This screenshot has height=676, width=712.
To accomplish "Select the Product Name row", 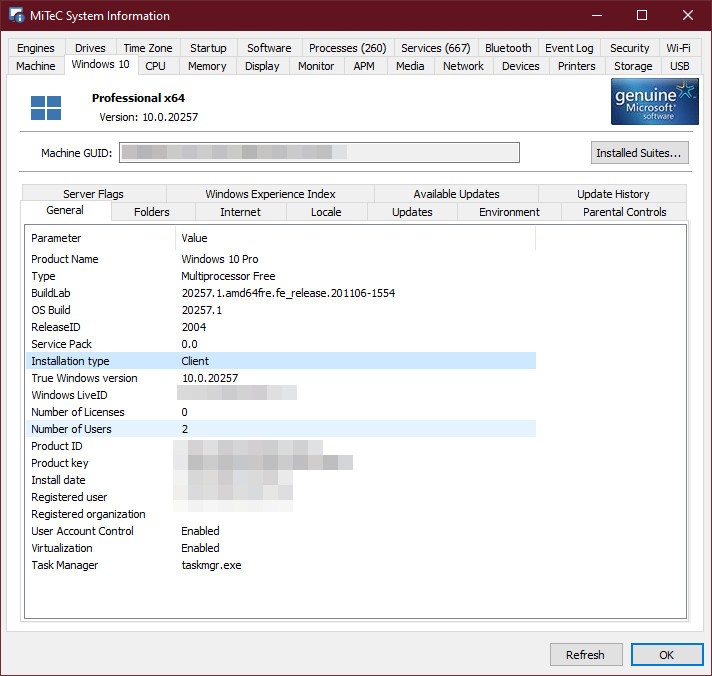I will click(281, 259).
